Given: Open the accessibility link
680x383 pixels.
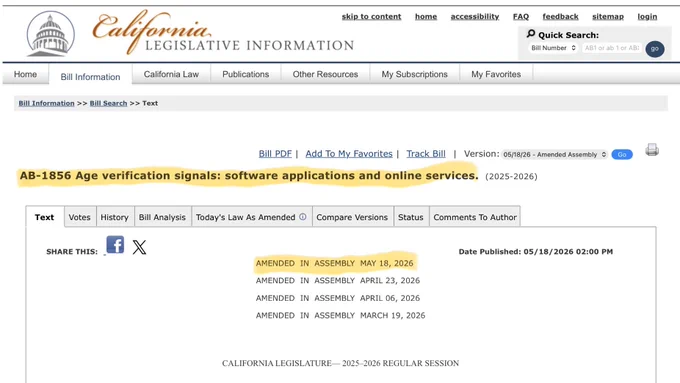Looking at the screenshot, I should coord(475,16).
